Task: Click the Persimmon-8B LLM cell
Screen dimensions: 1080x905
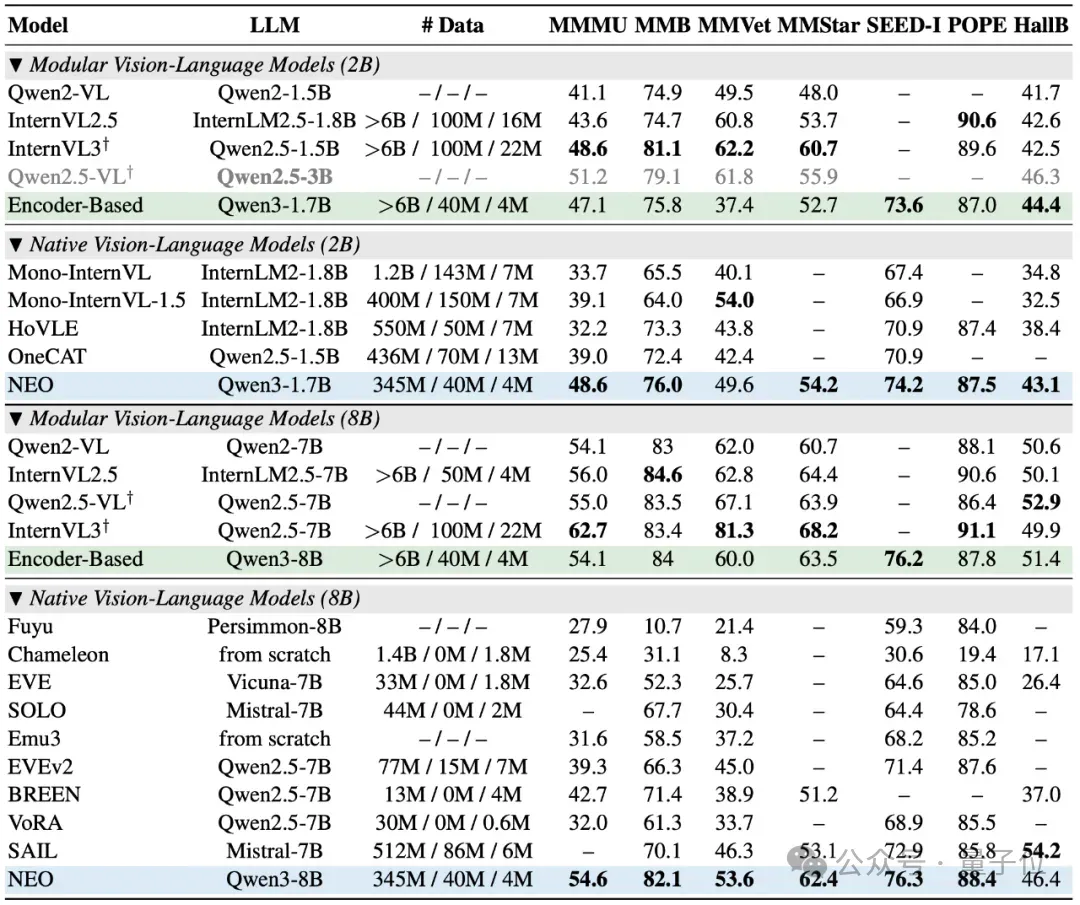Action: coord(274,627)
